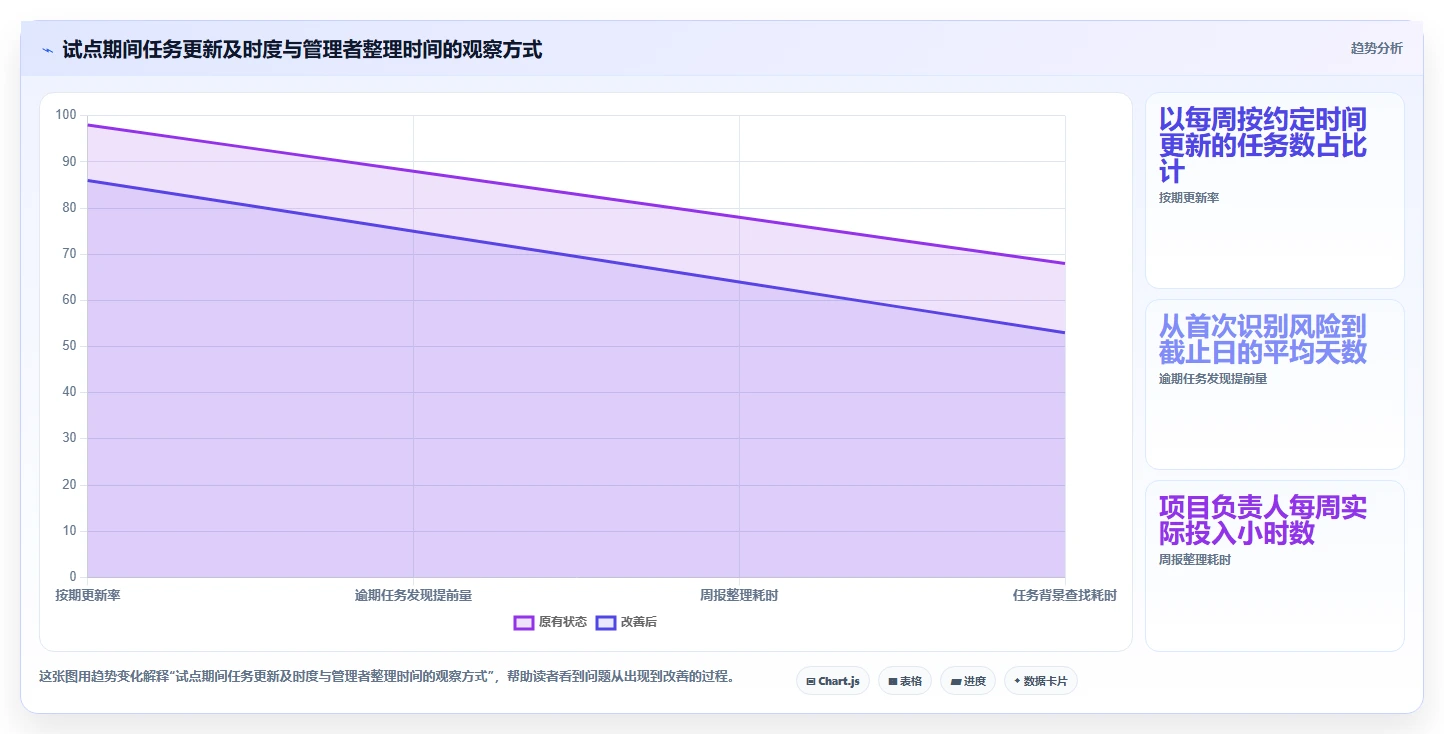This screenshot has height=734, width=1444.
Task: Click the headline 以每周按约定时间更新的任务数占比计
Action: 1263,146
